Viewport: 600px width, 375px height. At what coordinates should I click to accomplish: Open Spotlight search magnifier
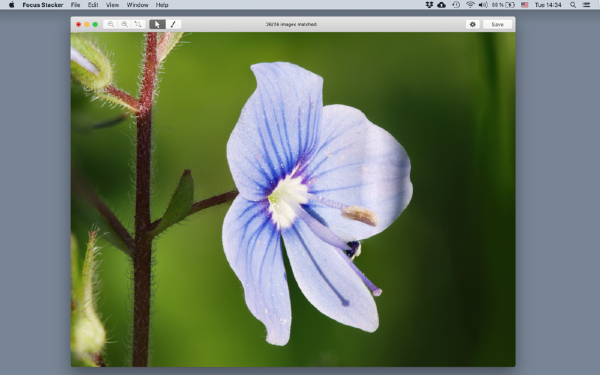click(573, 5)
